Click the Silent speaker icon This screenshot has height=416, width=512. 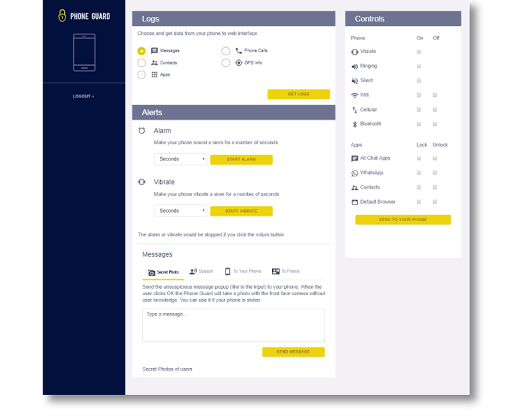point(355,81)
